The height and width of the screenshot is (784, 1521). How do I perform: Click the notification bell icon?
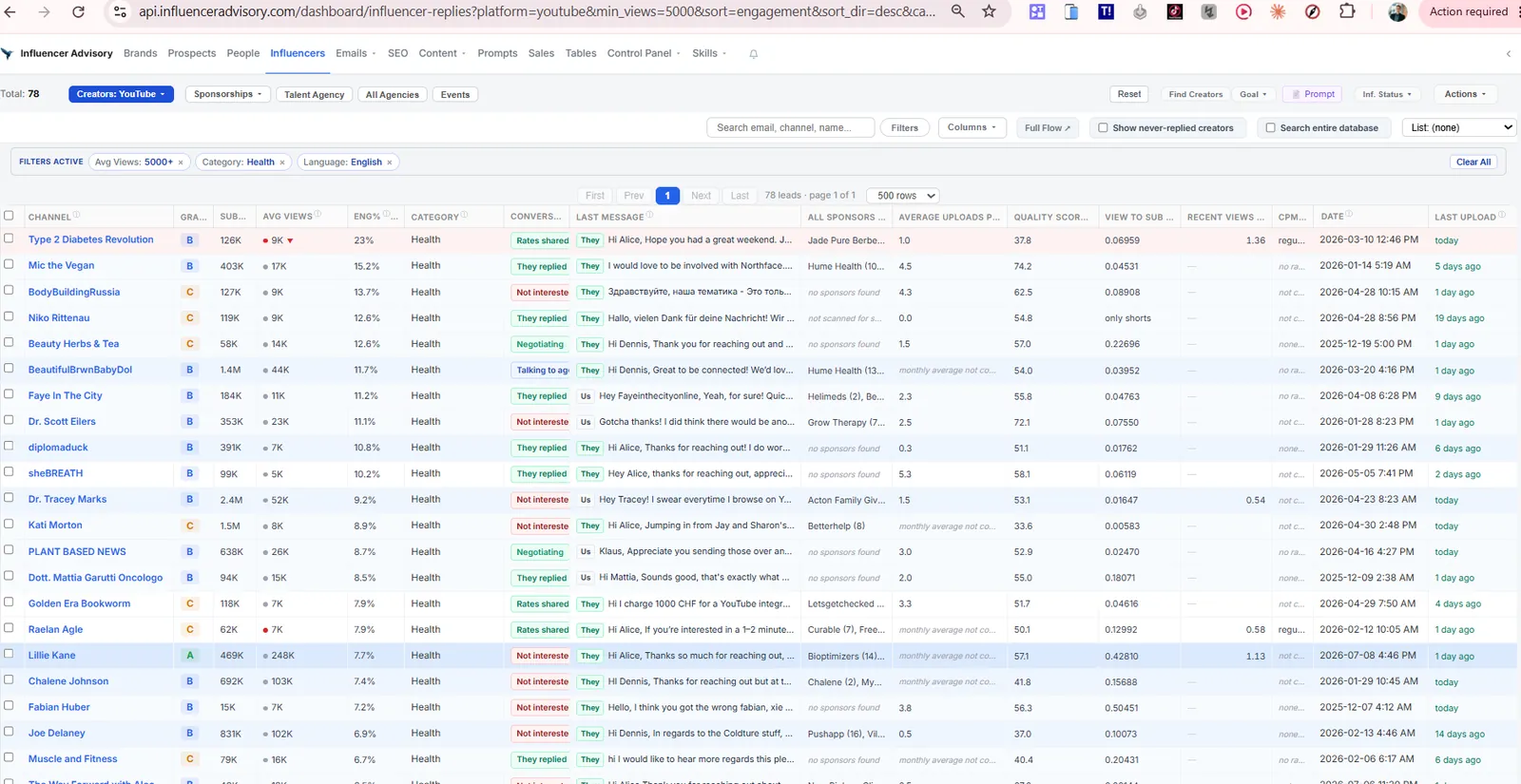click(x=754, y=54)
